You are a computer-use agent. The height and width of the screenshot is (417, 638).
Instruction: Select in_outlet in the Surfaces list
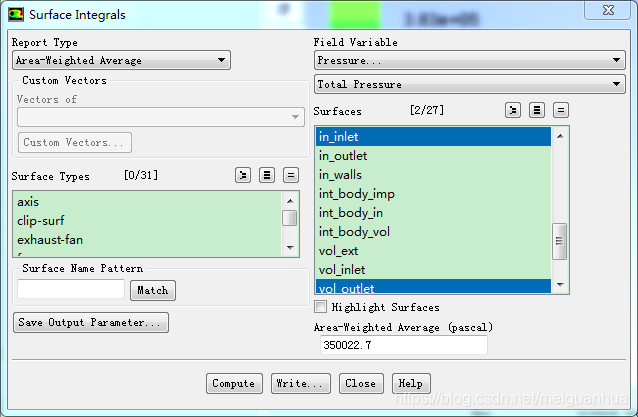[x=433, y=156]
